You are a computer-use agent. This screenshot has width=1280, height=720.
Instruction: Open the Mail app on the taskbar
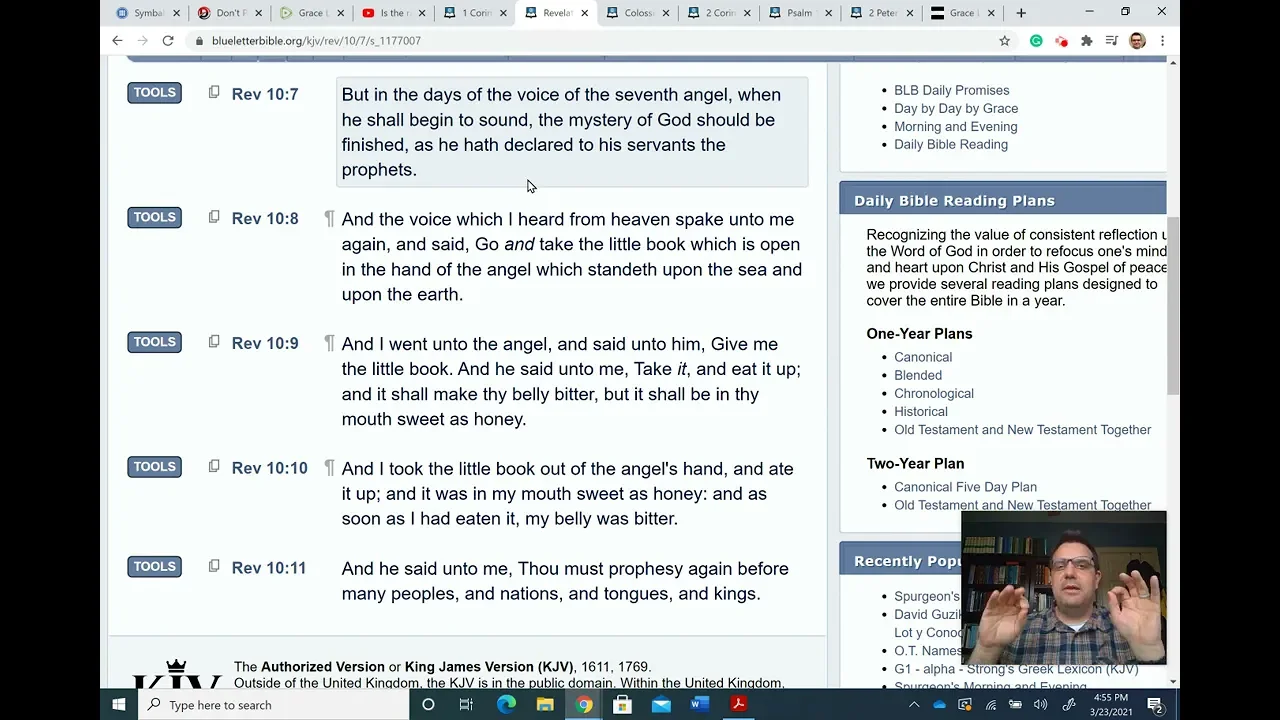661,705
